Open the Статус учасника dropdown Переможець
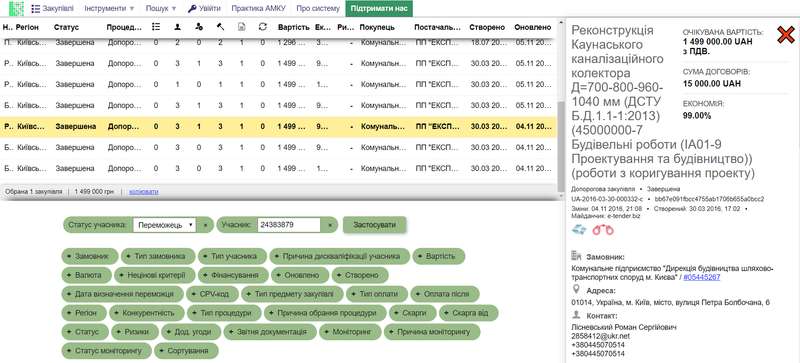Image resolution: width=800 pixels, height=363 pixels. tap(164, 225)
